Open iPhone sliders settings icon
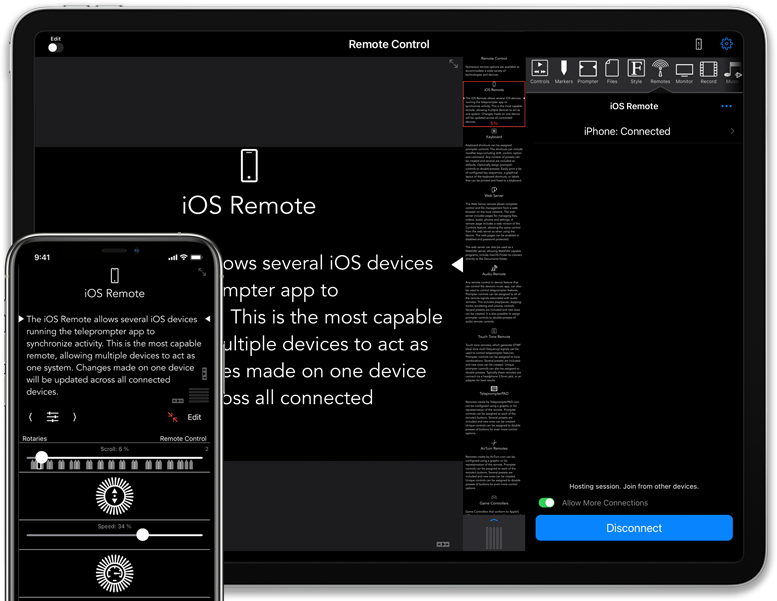The image size is (777, 601). (53, 417)
